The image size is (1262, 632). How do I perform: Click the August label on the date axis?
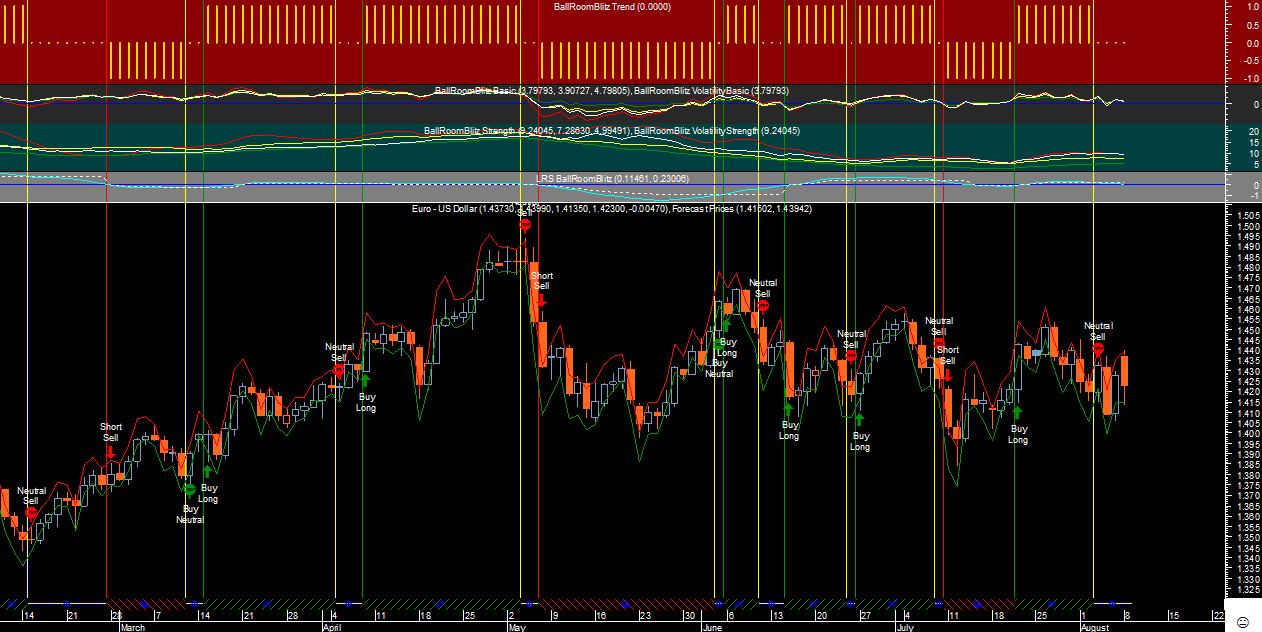coord(1096,627)
